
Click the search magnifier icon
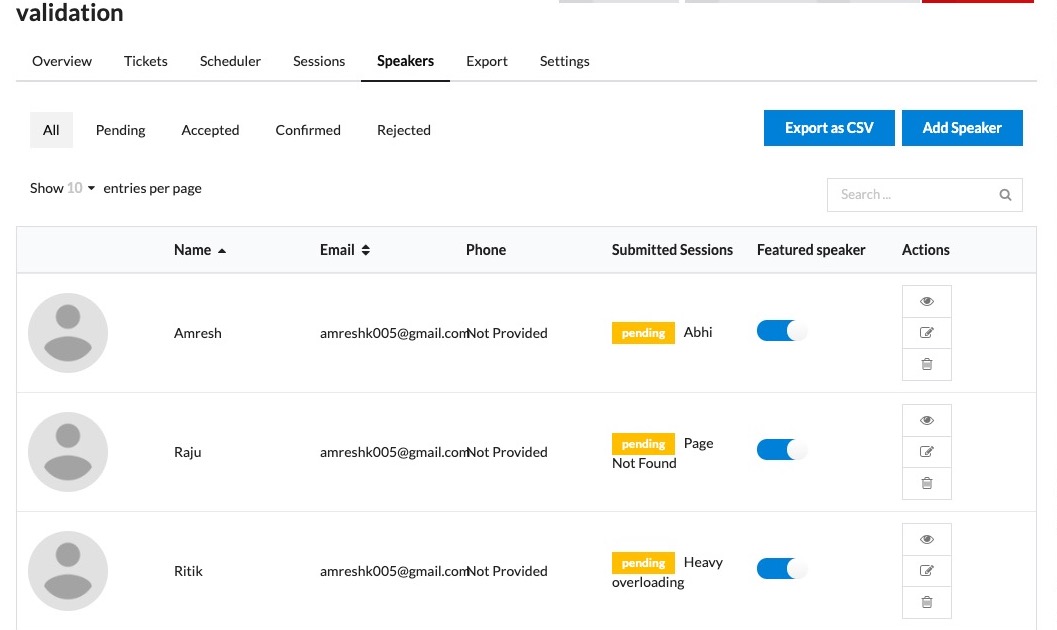1005,195
